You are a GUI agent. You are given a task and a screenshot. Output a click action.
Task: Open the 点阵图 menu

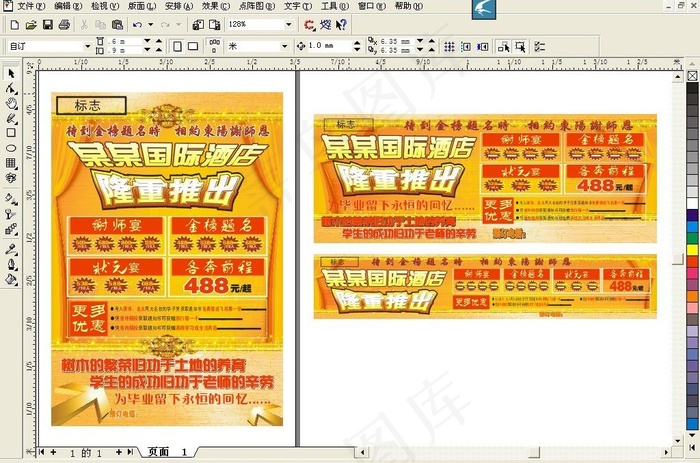tap(257, 6)
